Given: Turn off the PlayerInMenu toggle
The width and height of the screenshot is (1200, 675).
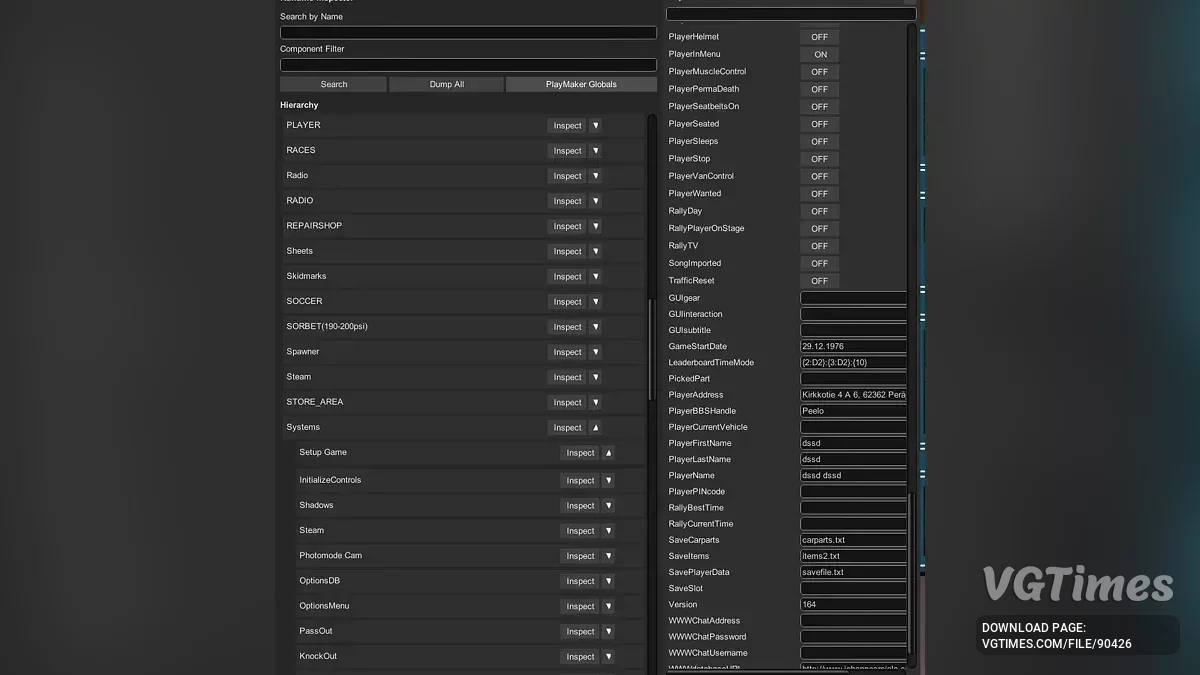Looking at the screenshot, I should [818, 54].
